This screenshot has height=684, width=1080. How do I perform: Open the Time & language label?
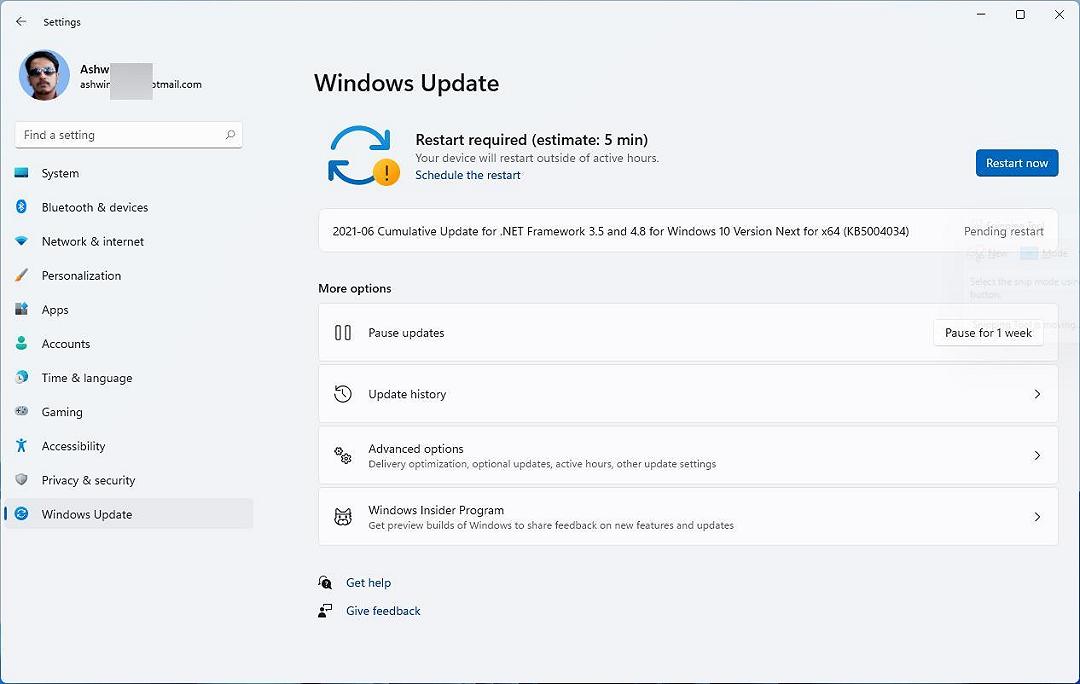coord(87,378)
